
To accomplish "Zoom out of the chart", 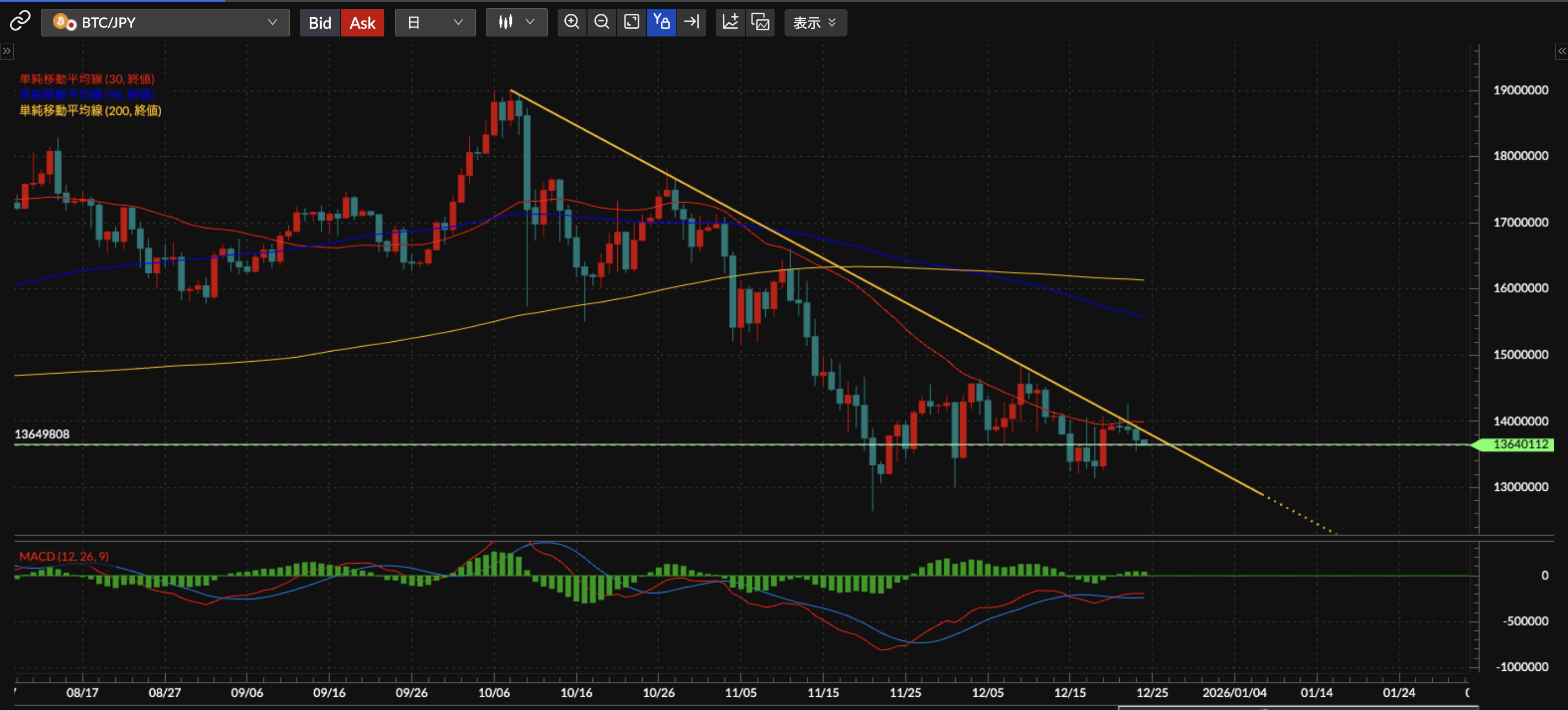I will (x=601, y=22).
